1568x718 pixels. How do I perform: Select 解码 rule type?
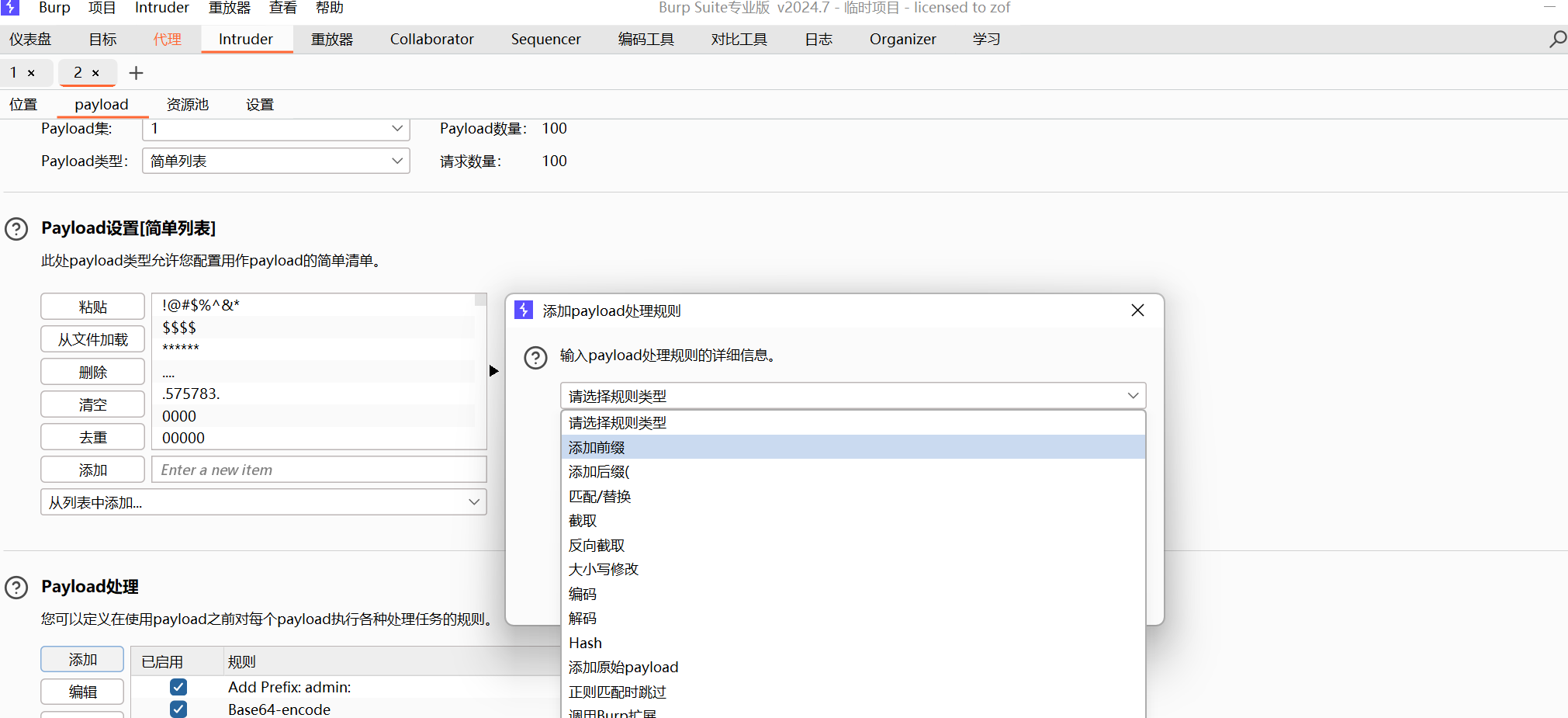(x=853, y=618)
